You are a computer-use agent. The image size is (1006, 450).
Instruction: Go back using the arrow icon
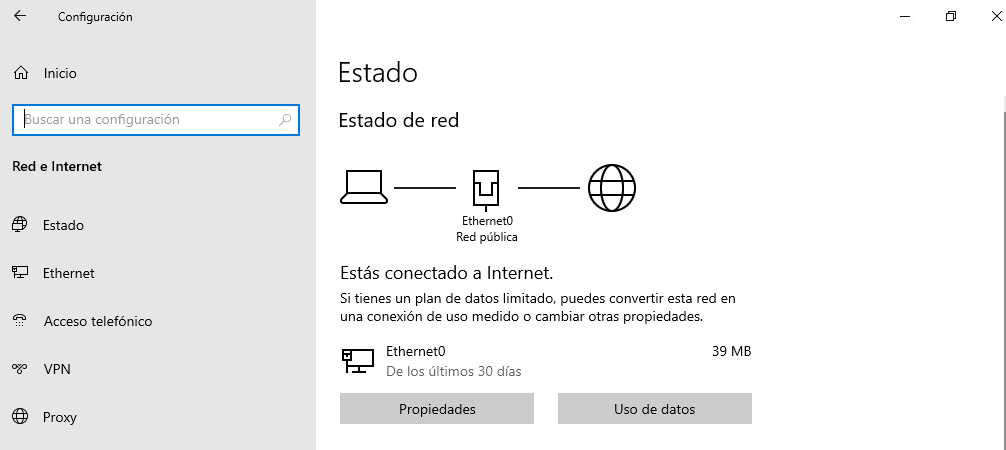(x=20, y=17)
